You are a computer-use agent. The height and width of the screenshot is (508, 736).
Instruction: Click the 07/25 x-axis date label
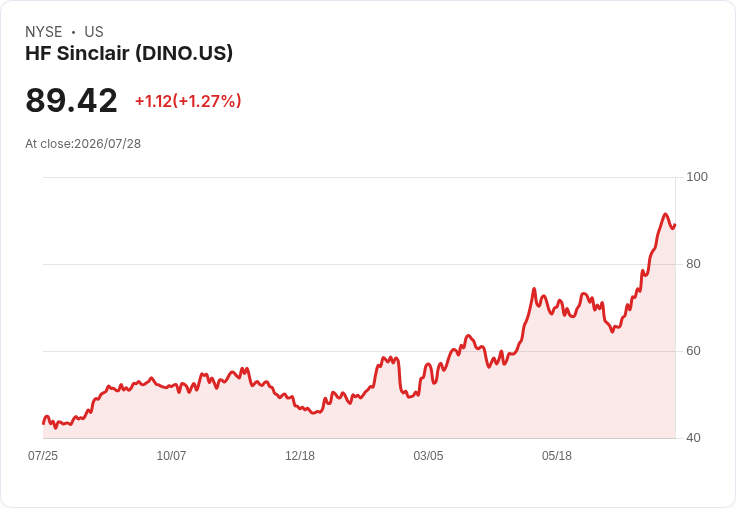(43, 455)
